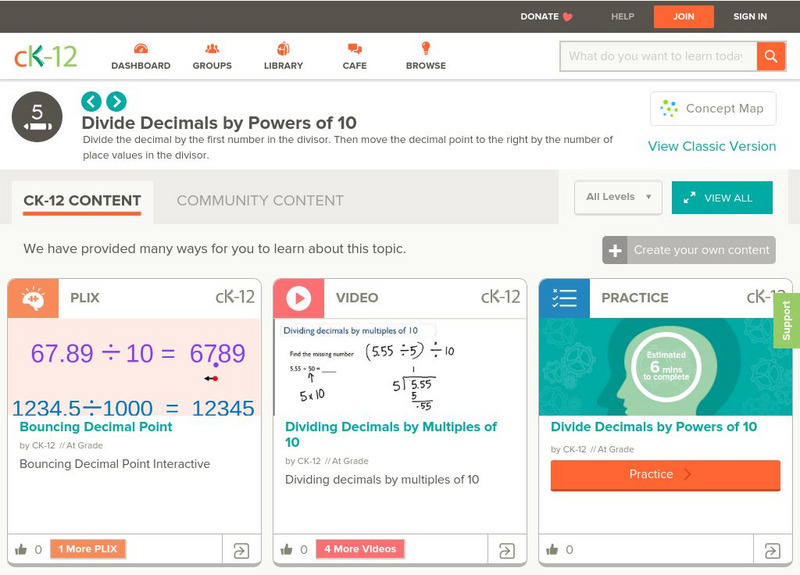Viewport: 800px width, 575px height.
Task: Click the Video play icon
Action: (x=298, y=298)
